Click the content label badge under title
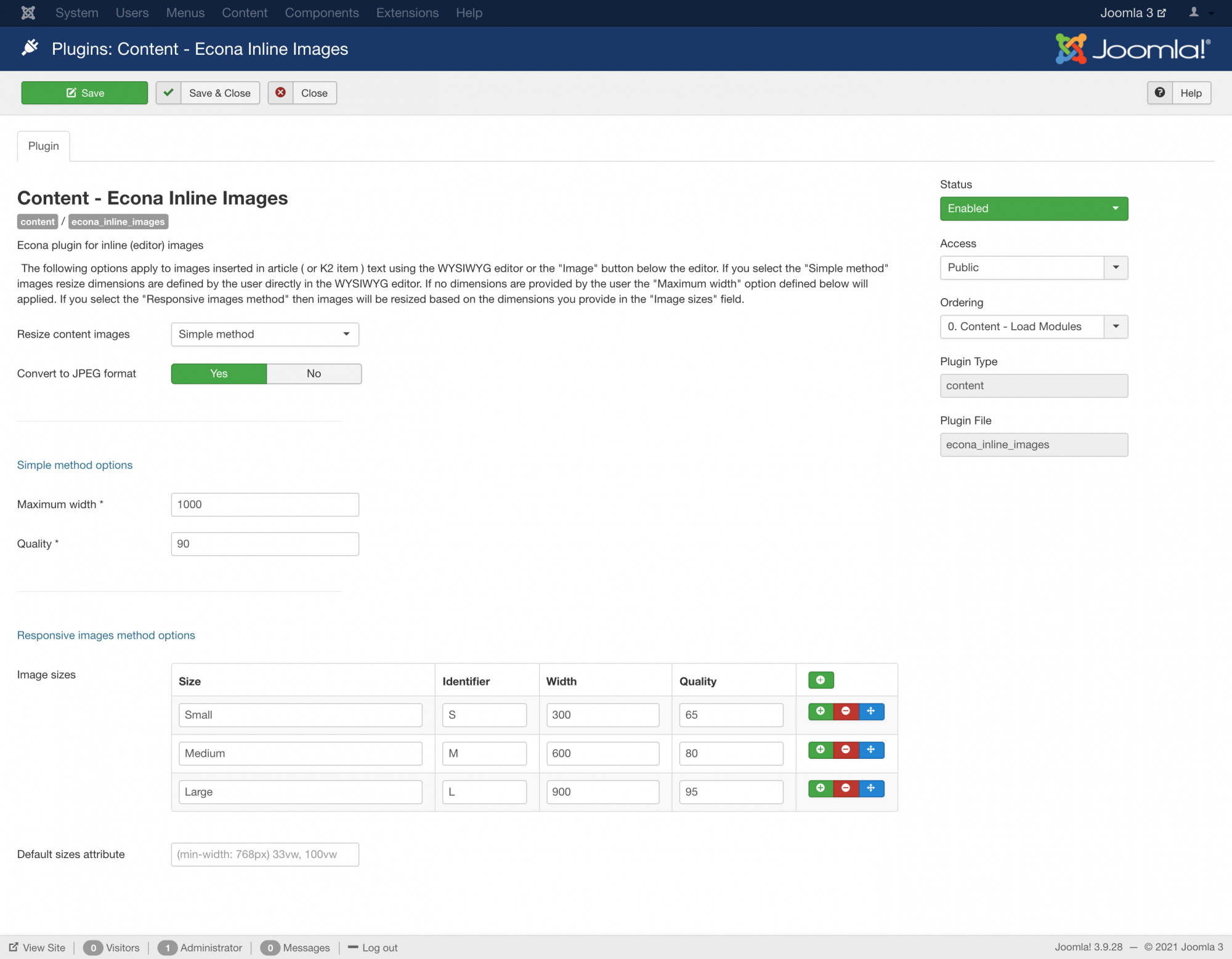This screenshot has height=959, width=1232. coord(38,222)
